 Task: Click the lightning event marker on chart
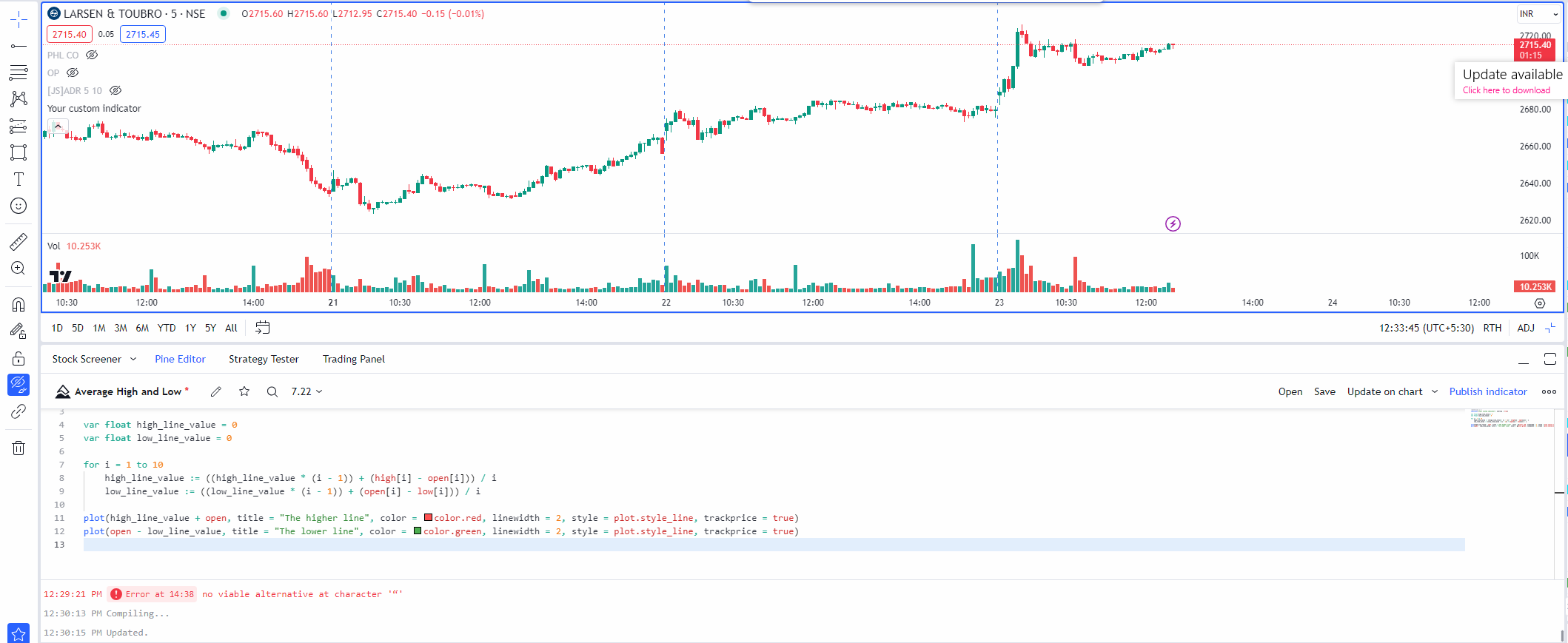1173,223
